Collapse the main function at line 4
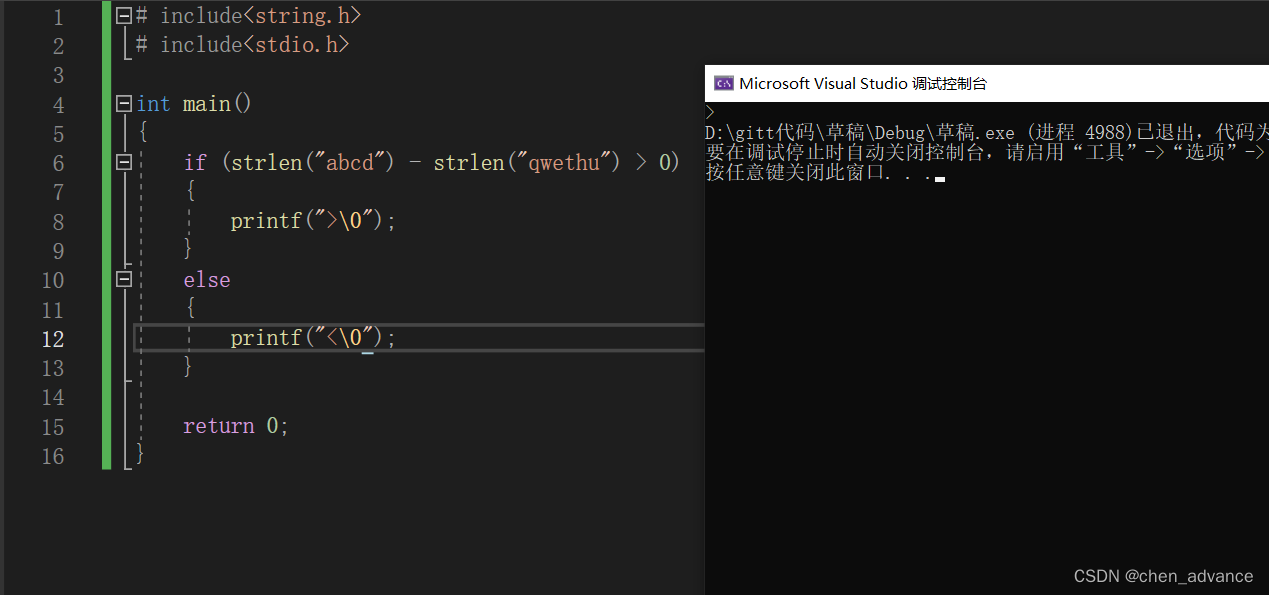Screen dimensions: 1269x595 point(124,104)
